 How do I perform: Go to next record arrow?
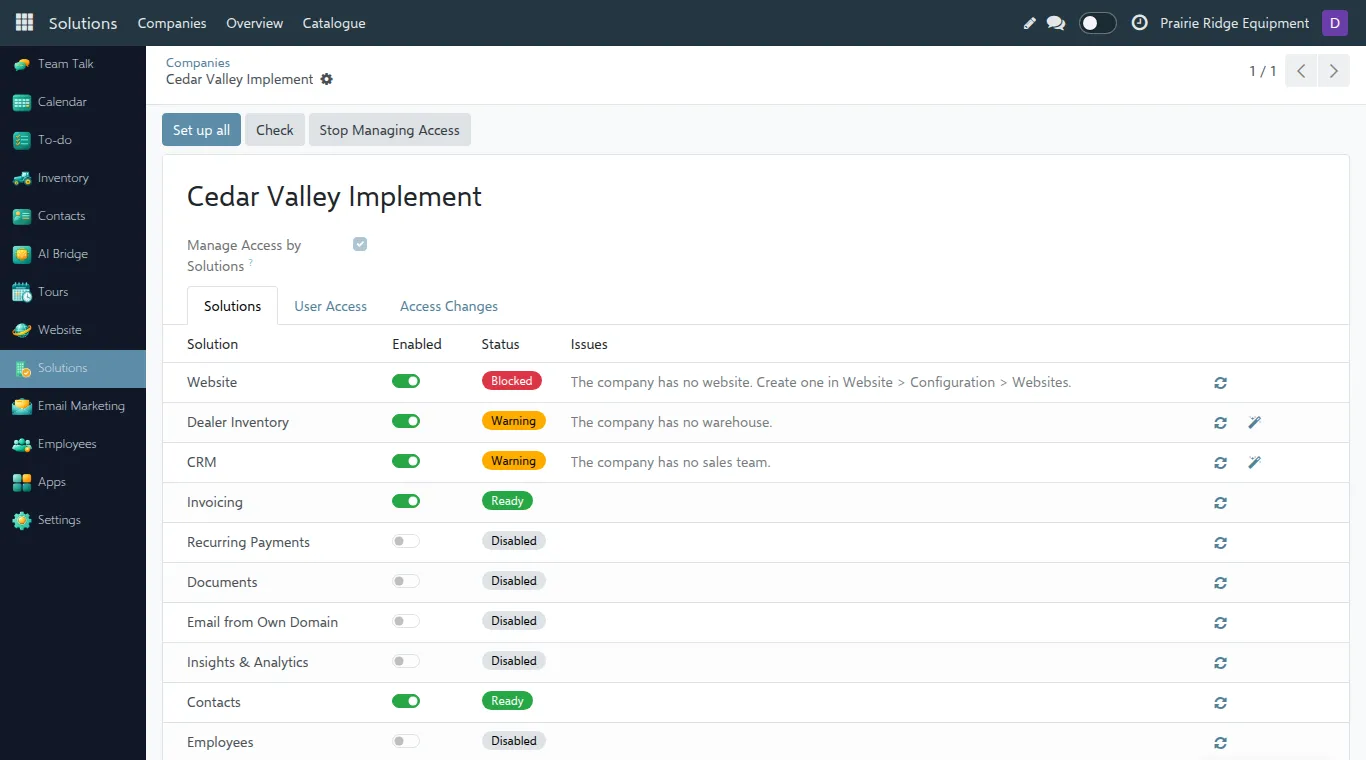[1333, 71]
